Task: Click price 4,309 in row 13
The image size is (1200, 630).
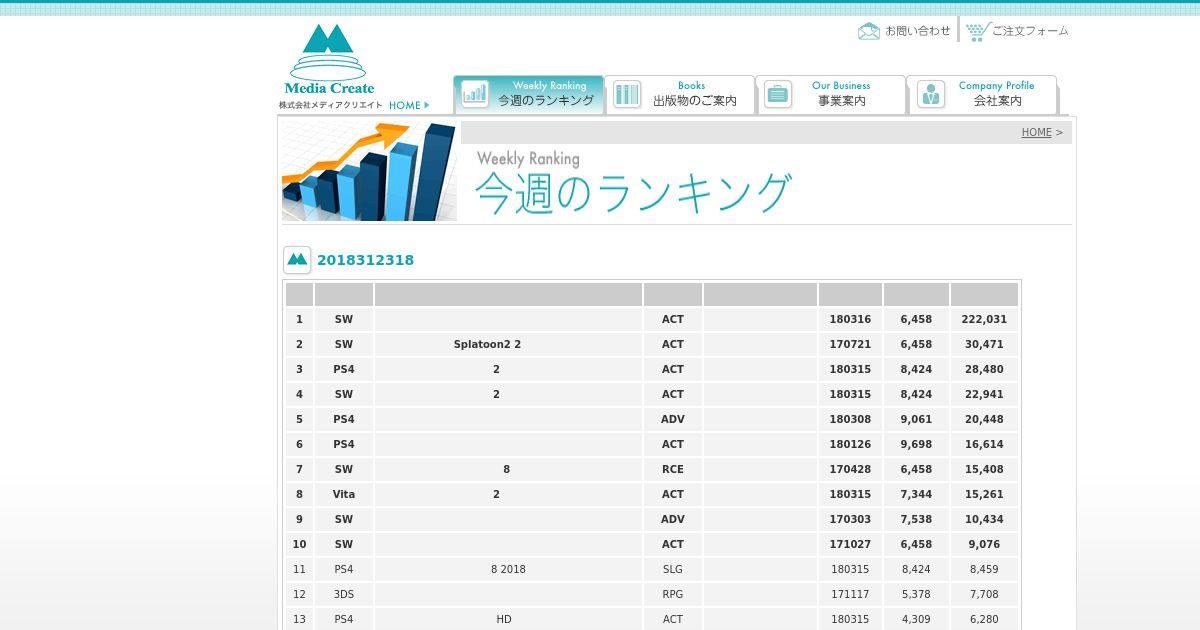Action: pyautogui.click(x=916, y=619)
